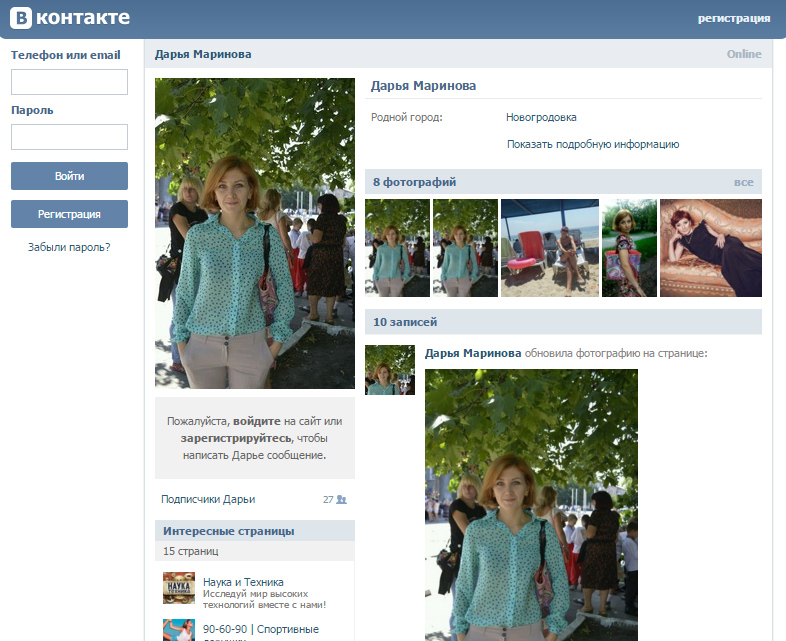786x641 pixels.
Task: Open the Подписчики Дарьи subscribers list
Action: pos(208,499)
